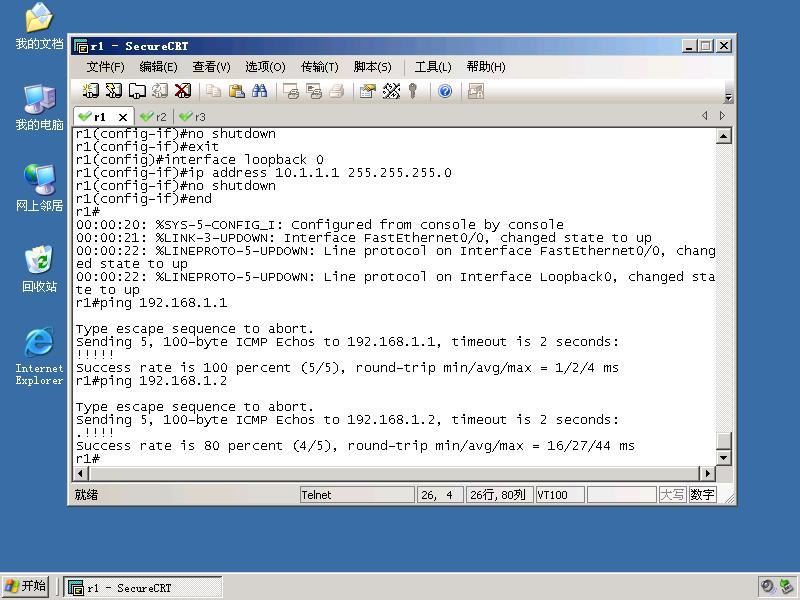Click the greyed-out Reconnect toolbar icon

click(160, 91)
